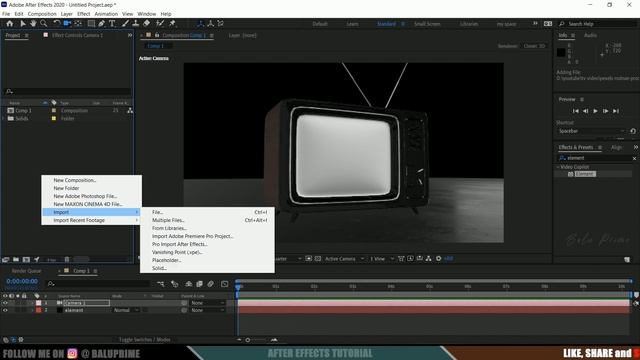This screenshot has width=640, height=360.
Task: Hide the Camera 1 layer with eye icon
Action: pos(5,303)
